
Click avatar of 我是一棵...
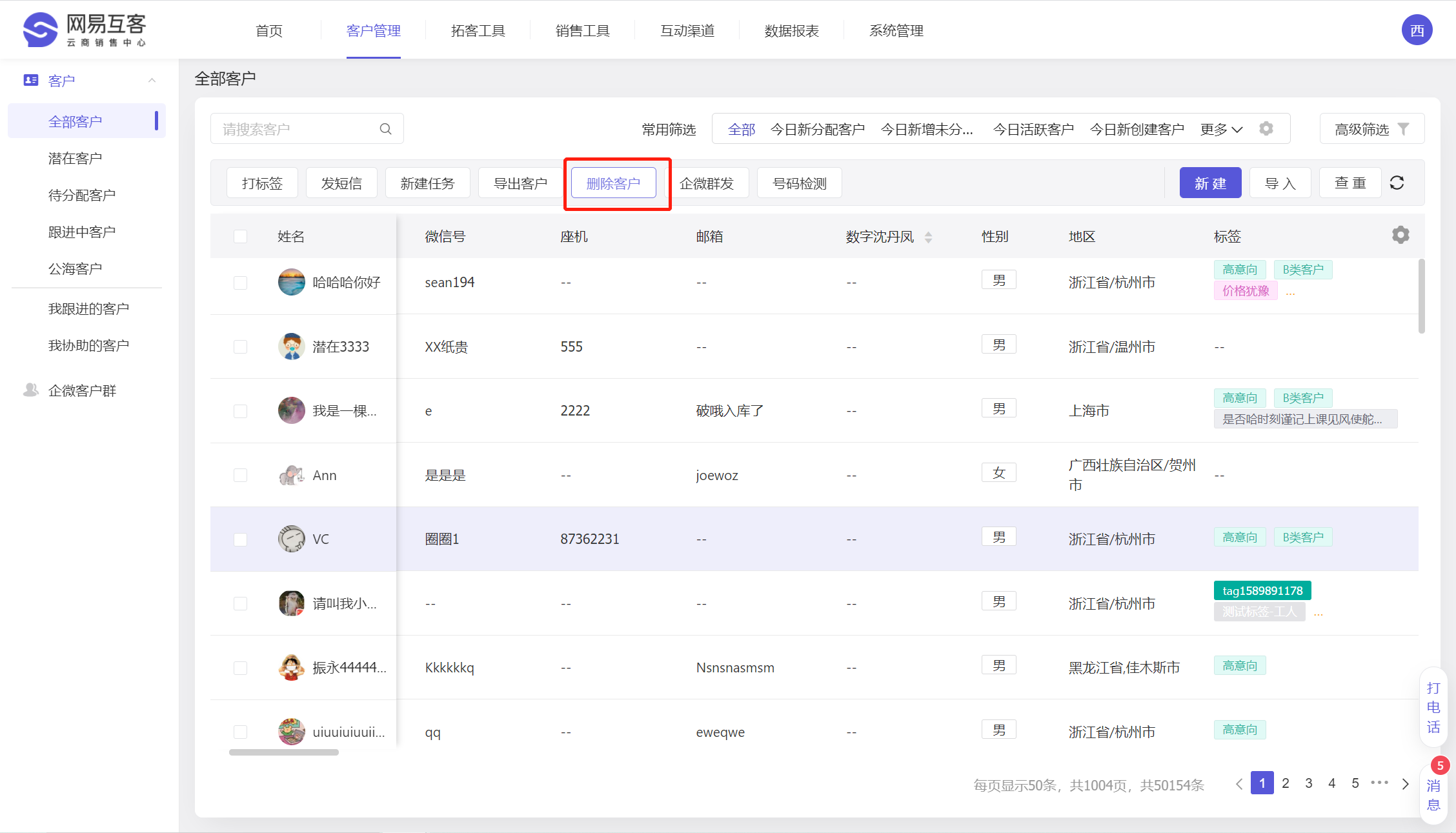(291, 410)
